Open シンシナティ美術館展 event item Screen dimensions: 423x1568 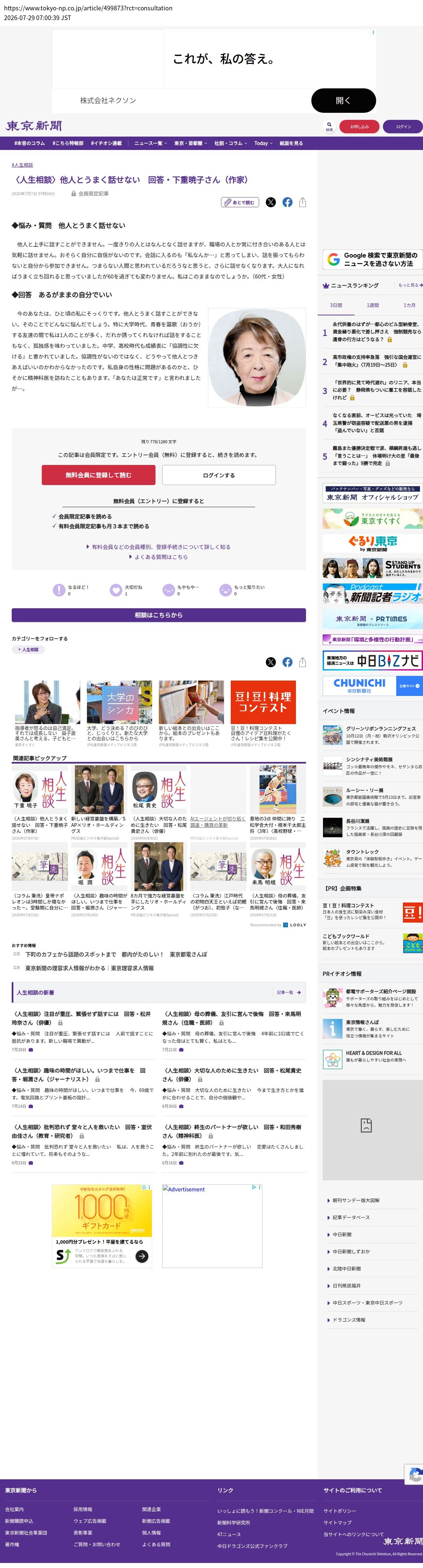373,766
